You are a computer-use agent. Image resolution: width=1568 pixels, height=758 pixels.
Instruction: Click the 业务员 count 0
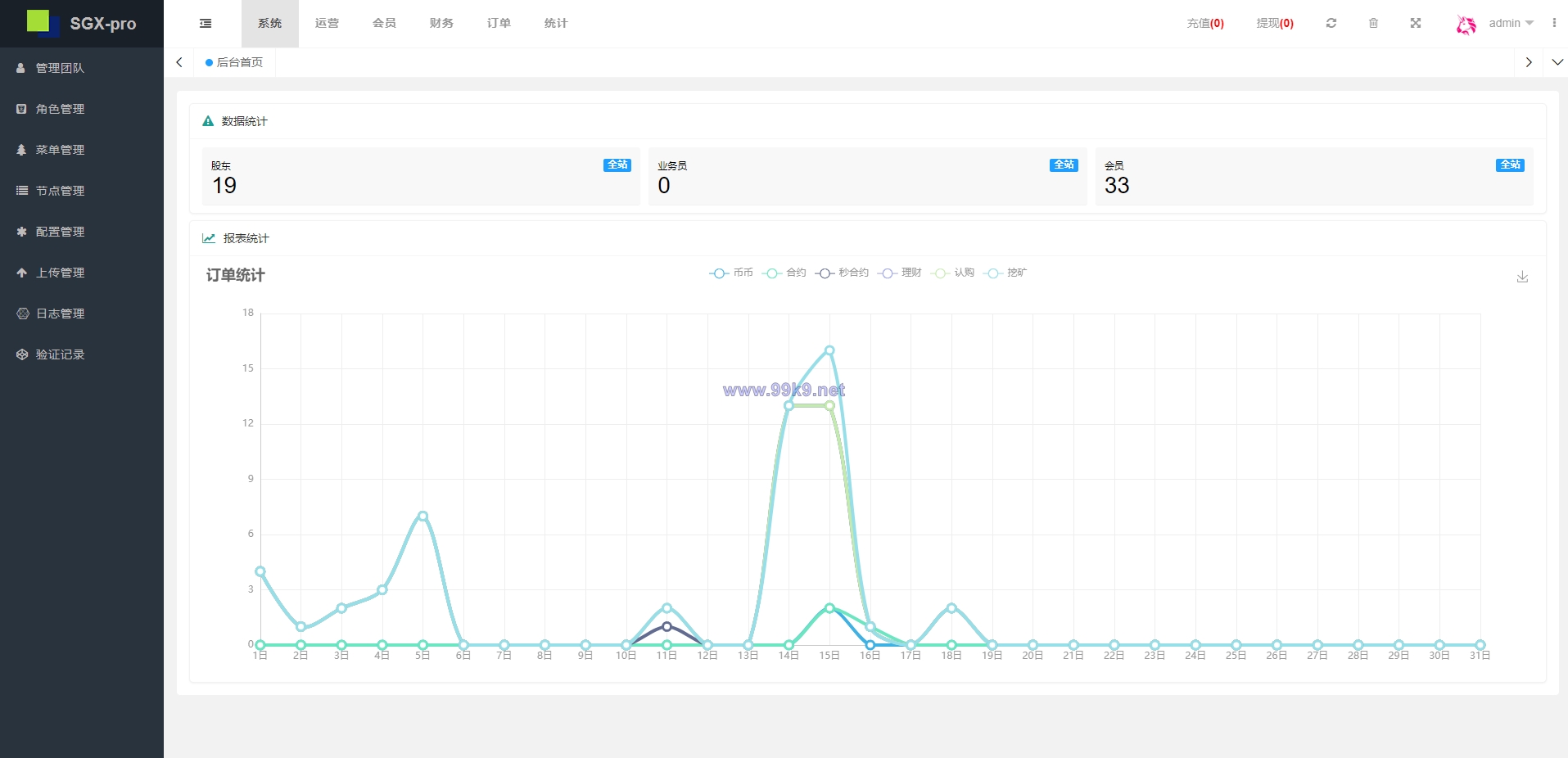click(x=664, y=186)
